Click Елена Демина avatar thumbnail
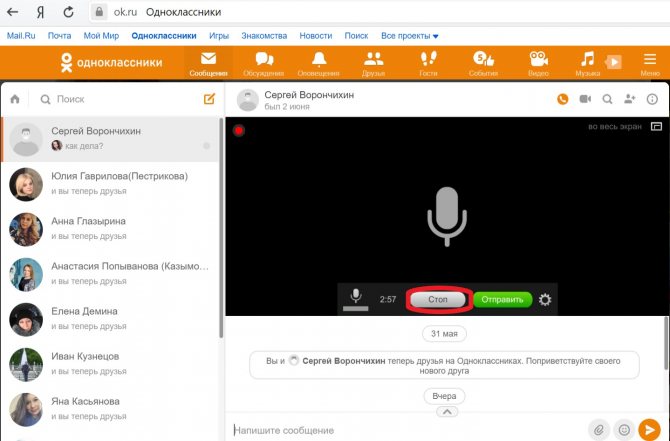 coord(26,320)
